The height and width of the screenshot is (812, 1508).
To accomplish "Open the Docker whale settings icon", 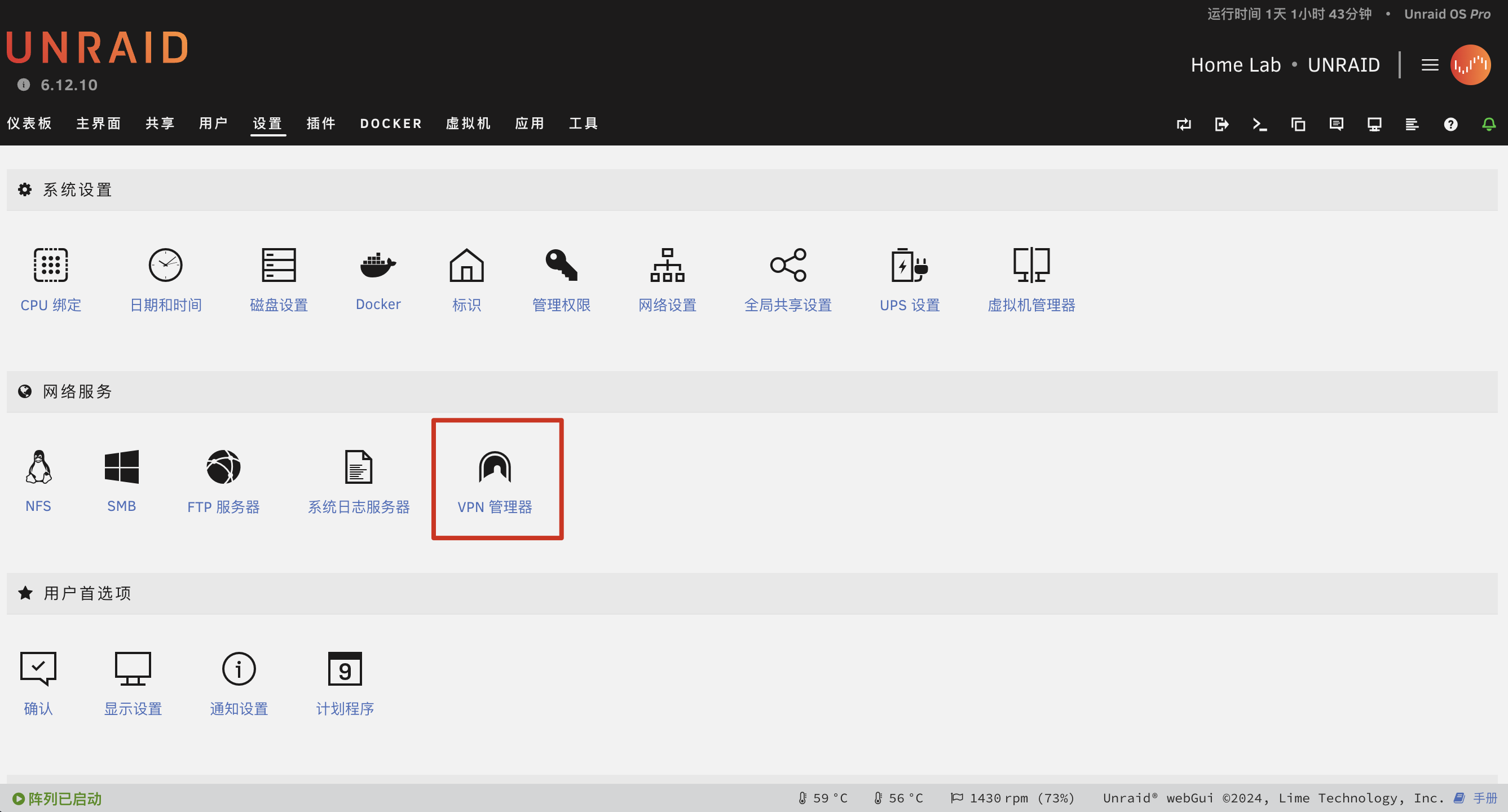I will (x=378, y=265).
